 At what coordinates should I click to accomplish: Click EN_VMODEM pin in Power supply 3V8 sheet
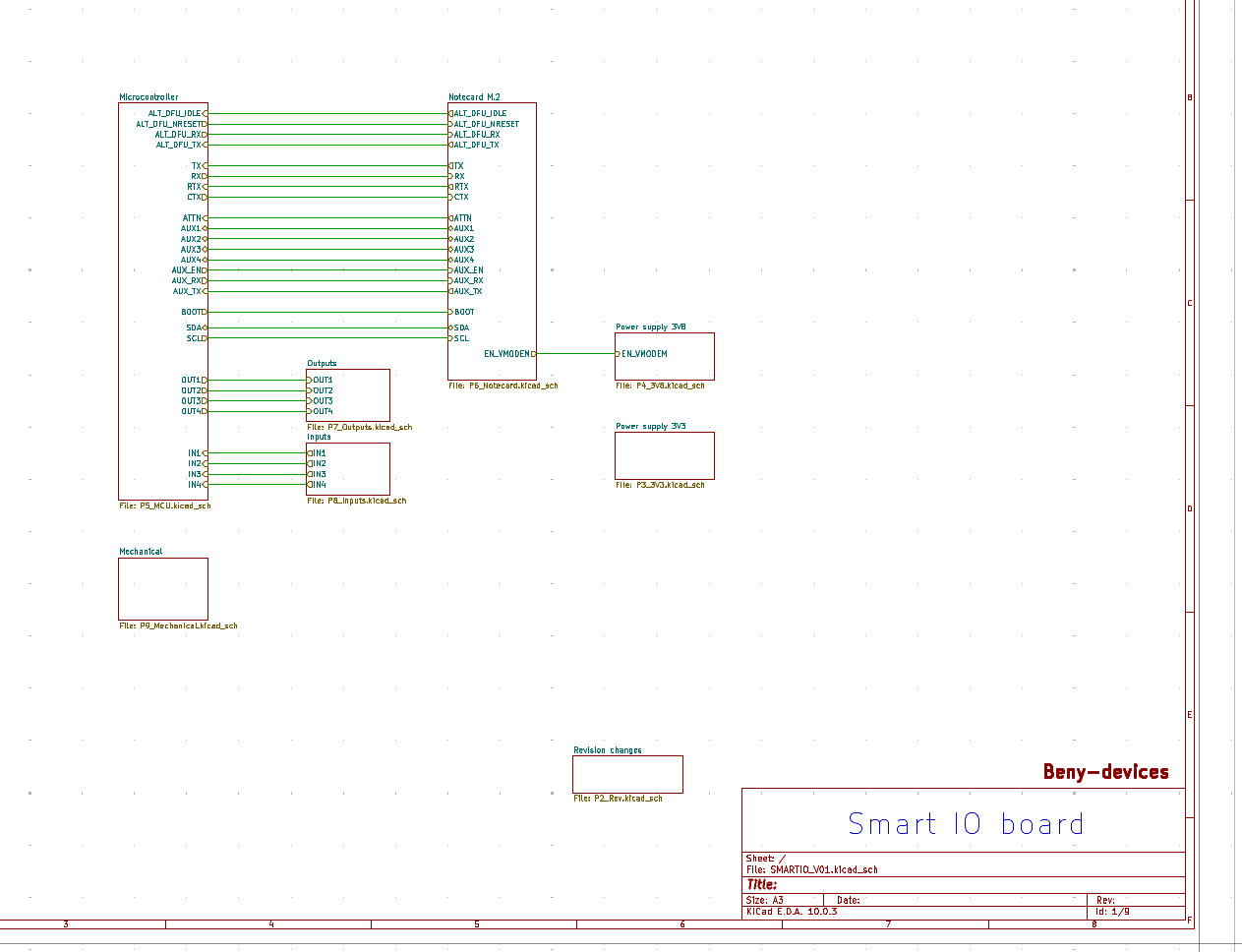[643, 354]
